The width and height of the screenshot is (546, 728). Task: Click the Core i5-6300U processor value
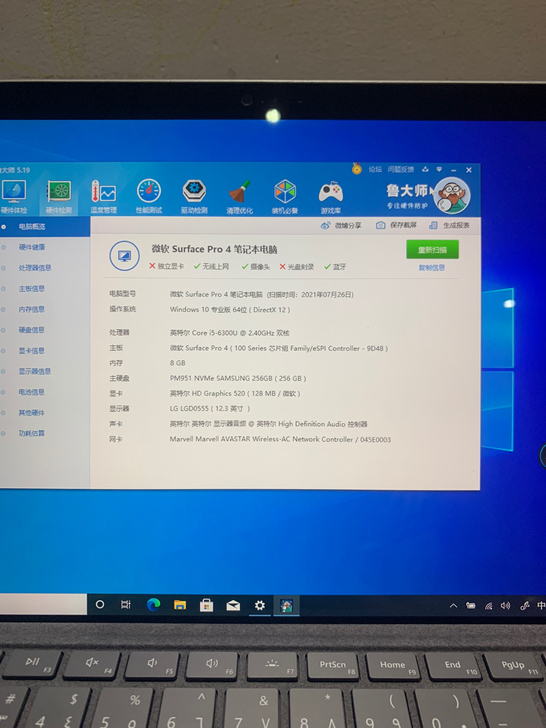point(229,333)
